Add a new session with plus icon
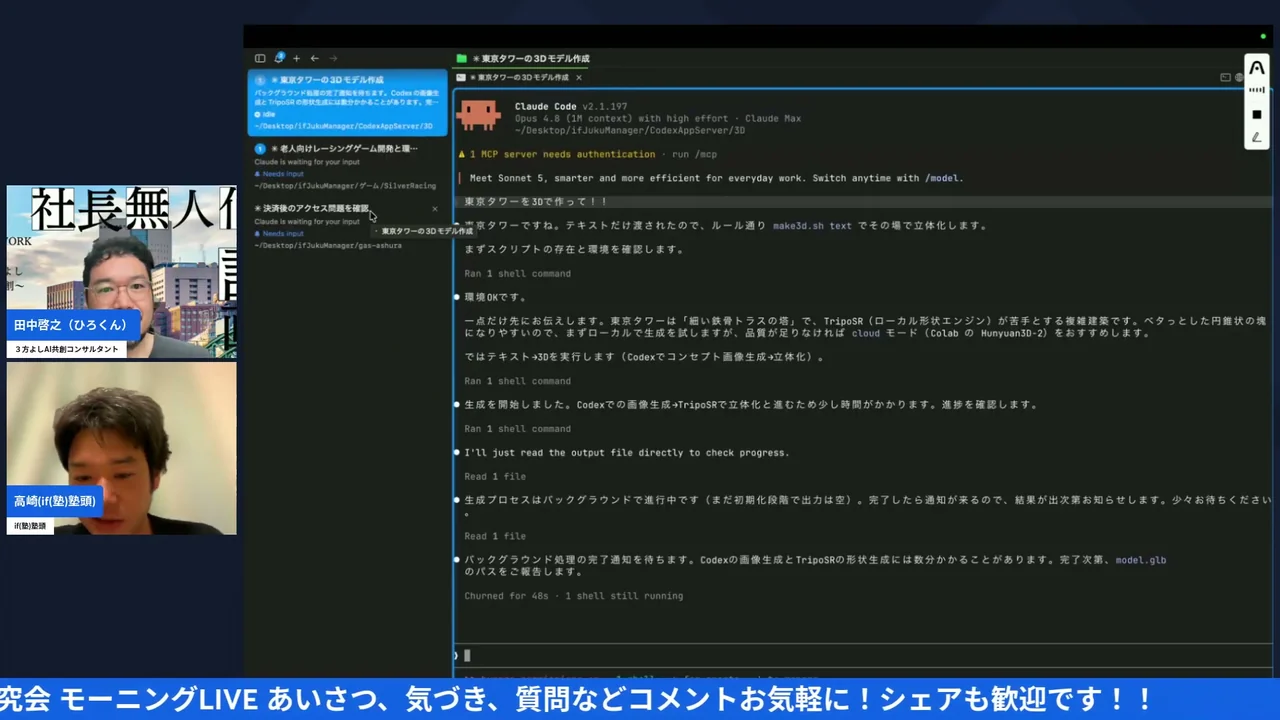This screenshot has width=1280, height=720. [296, 59]
